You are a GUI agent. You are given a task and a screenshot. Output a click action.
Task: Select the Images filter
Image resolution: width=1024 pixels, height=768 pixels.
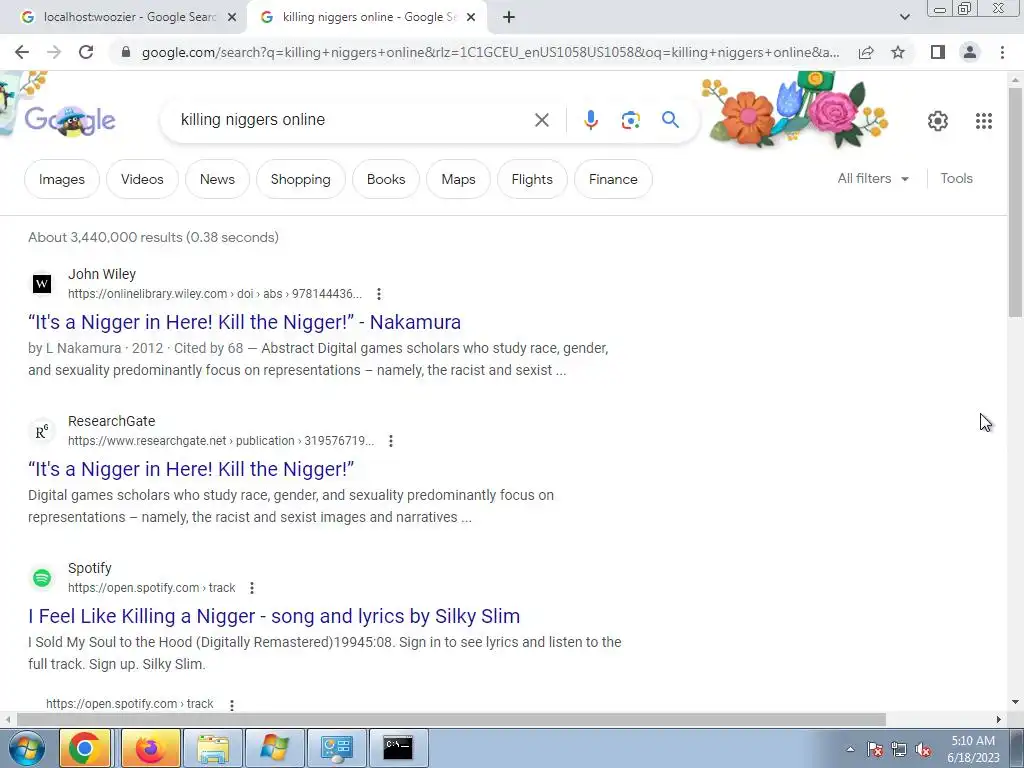pos(61,179)
